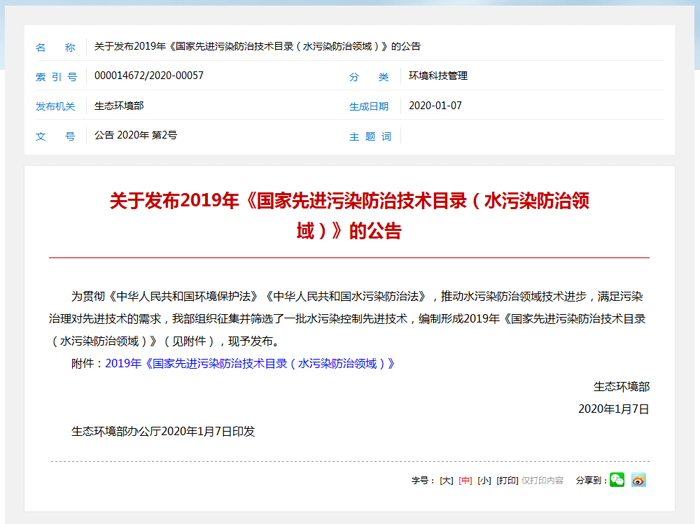Image resolution: width=700 pixels, height=524 pixels.
Task: Click the signature date 2020年1月7日
Action: pyautogui.click(x=613, y=409)
